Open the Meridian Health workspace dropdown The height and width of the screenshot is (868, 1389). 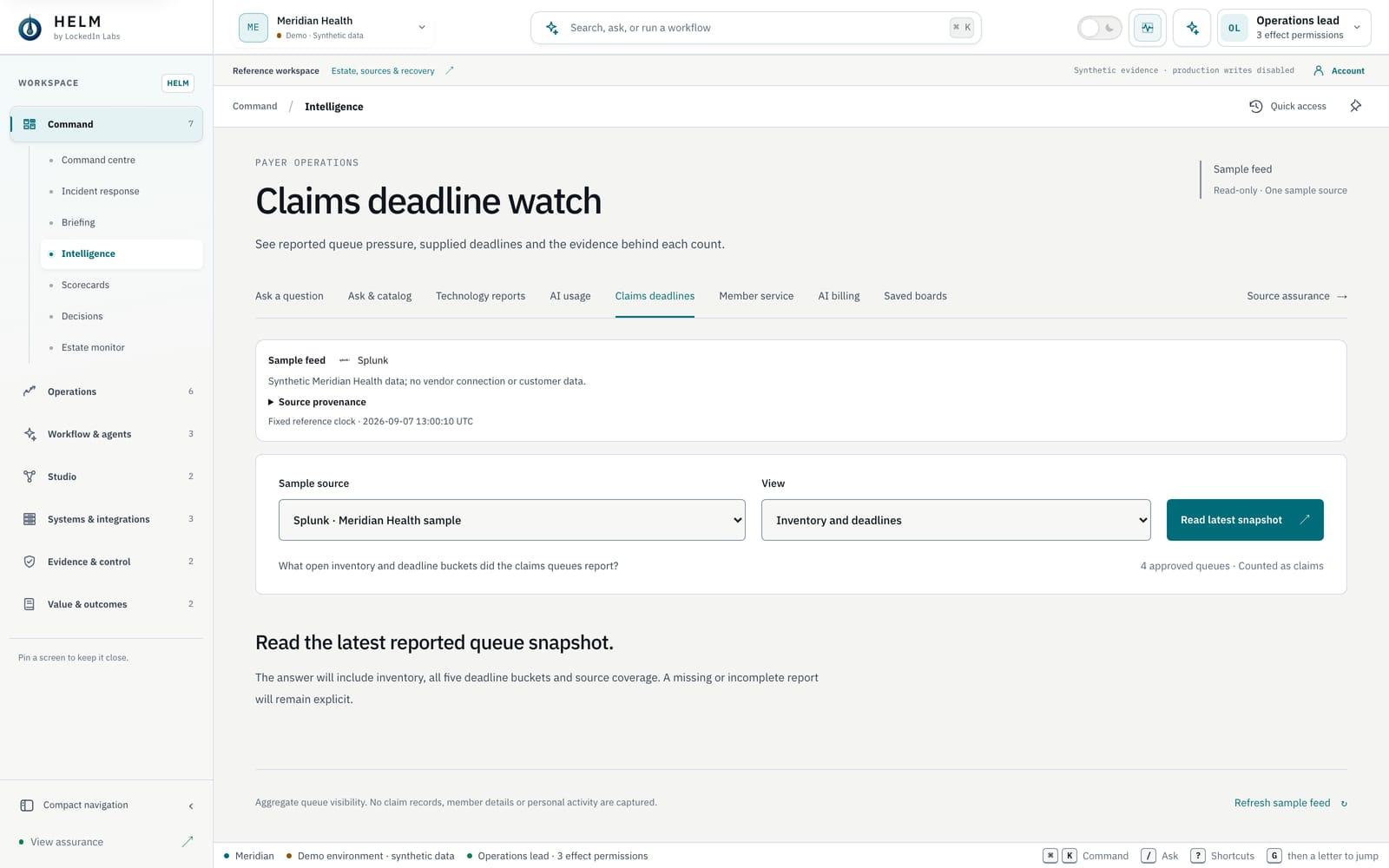click(336, 28)
